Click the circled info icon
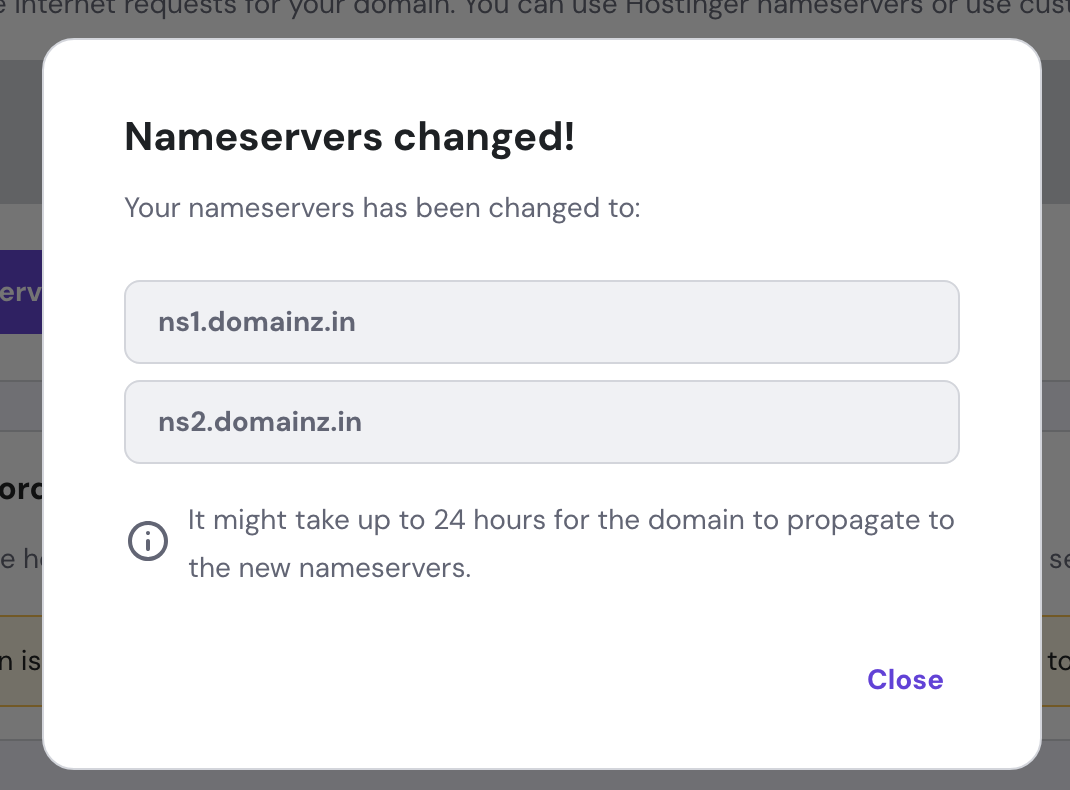Viewport: 1070px width, 790px height. click(x=148, y=543)
